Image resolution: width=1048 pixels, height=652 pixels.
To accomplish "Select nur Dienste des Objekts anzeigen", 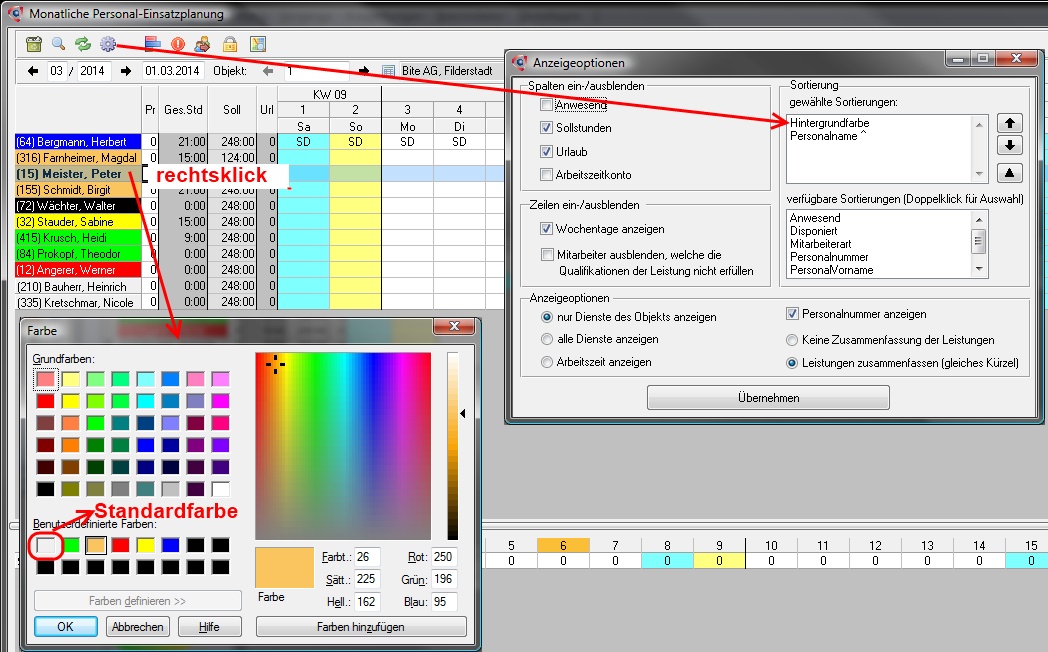I will click(x=547, y=317).
